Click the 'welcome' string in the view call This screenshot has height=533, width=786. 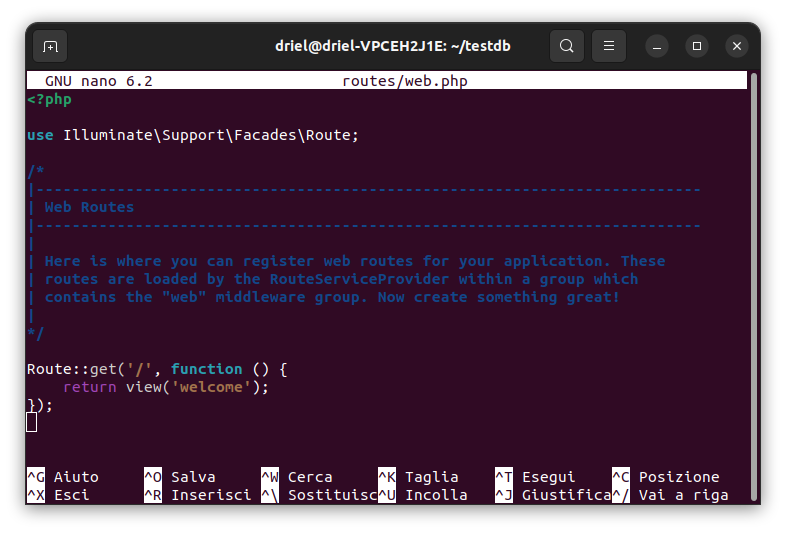211,387
